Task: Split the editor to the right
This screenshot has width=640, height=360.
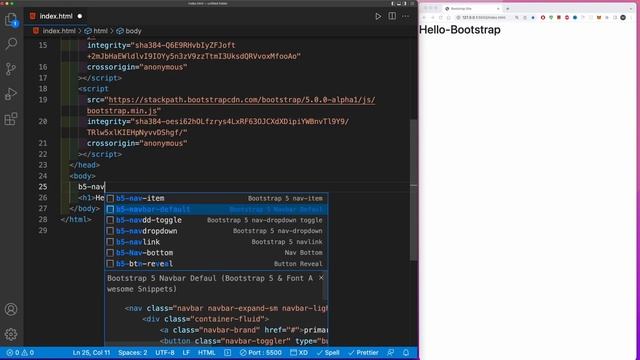Action: coord(392,16)
